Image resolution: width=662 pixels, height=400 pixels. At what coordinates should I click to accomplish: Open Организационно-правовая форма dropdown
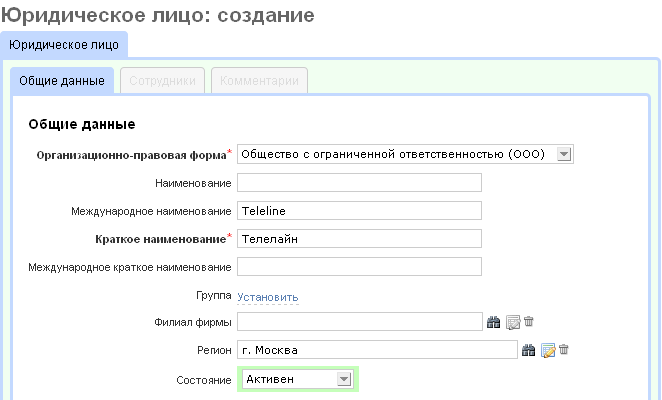pos(405,154)
